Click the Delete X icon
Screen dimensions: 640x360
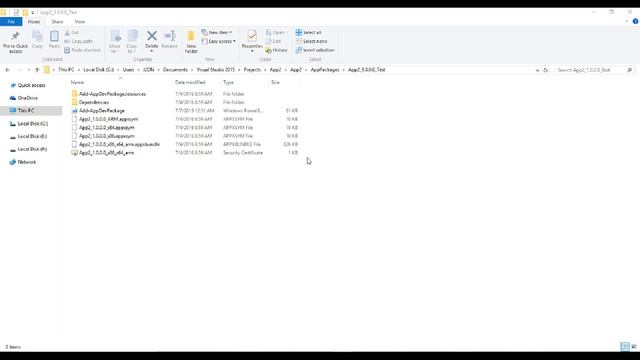tap(151, 36)
